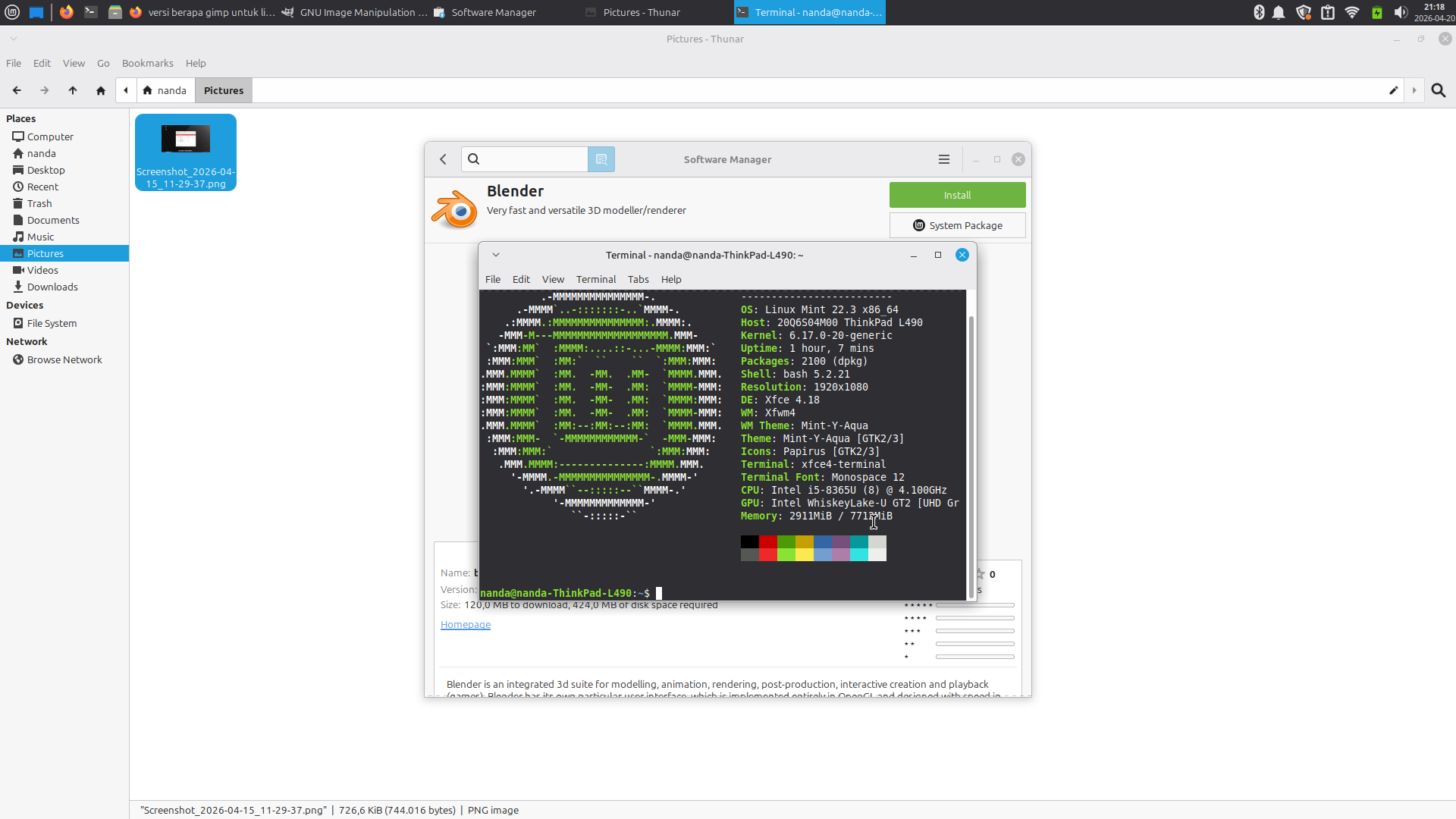Open the Blender Homepage link

click(466, 624)
